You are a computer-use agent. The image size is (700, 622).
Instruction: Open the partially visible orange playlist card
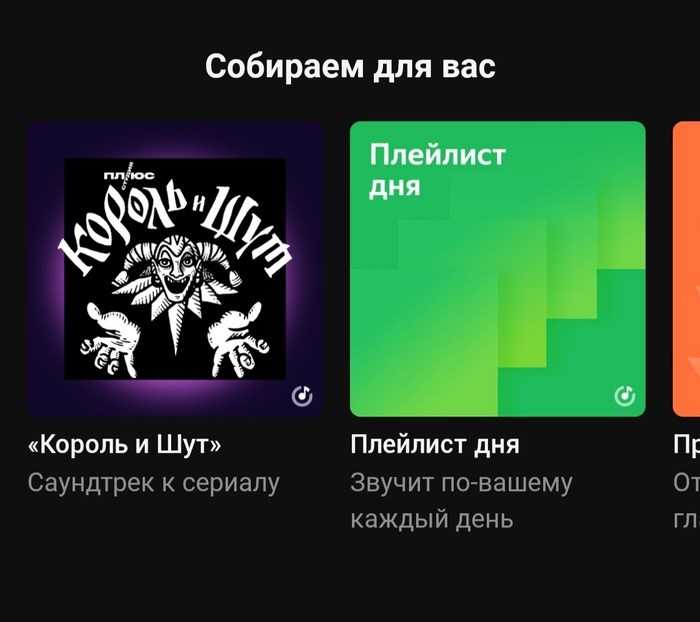pos(686,269)
